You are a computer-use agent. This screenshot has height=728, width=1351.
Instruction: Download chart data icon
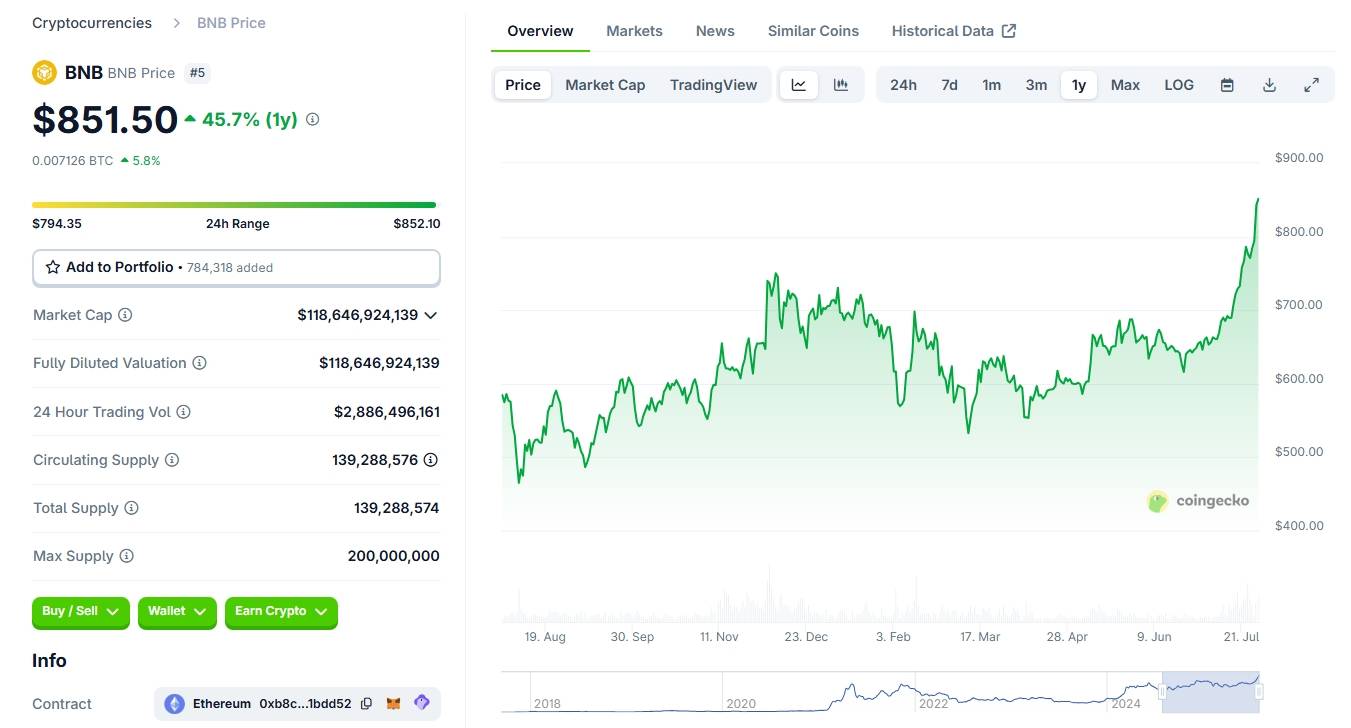[x=1269, y=85]
